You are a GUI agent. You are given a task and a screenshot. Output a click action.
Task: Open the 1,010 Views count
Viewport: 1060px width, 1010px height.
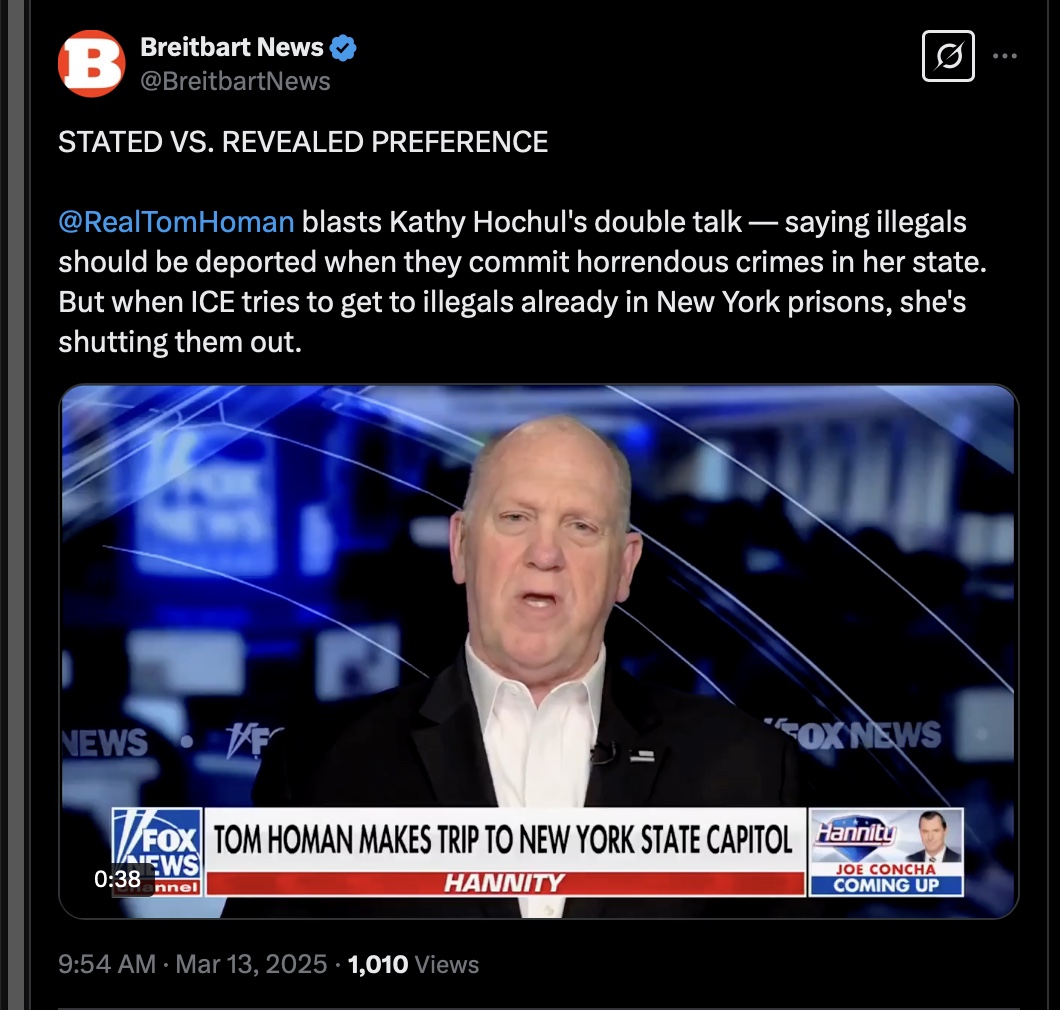pyautogui.click(x=413, y=964)
